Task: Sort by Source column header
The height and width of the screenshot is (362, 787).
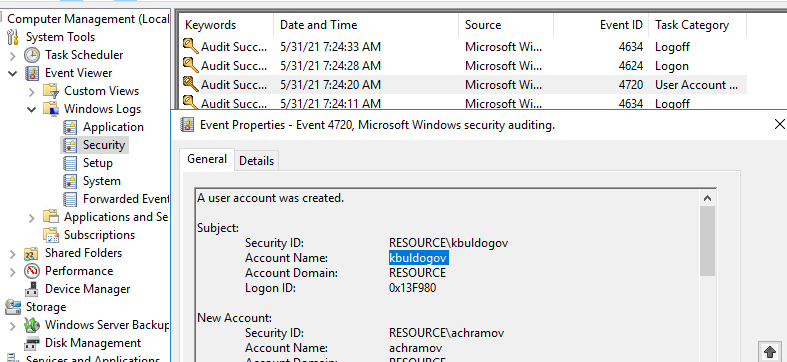Action: pyautogui.click(x=506, y=25)
